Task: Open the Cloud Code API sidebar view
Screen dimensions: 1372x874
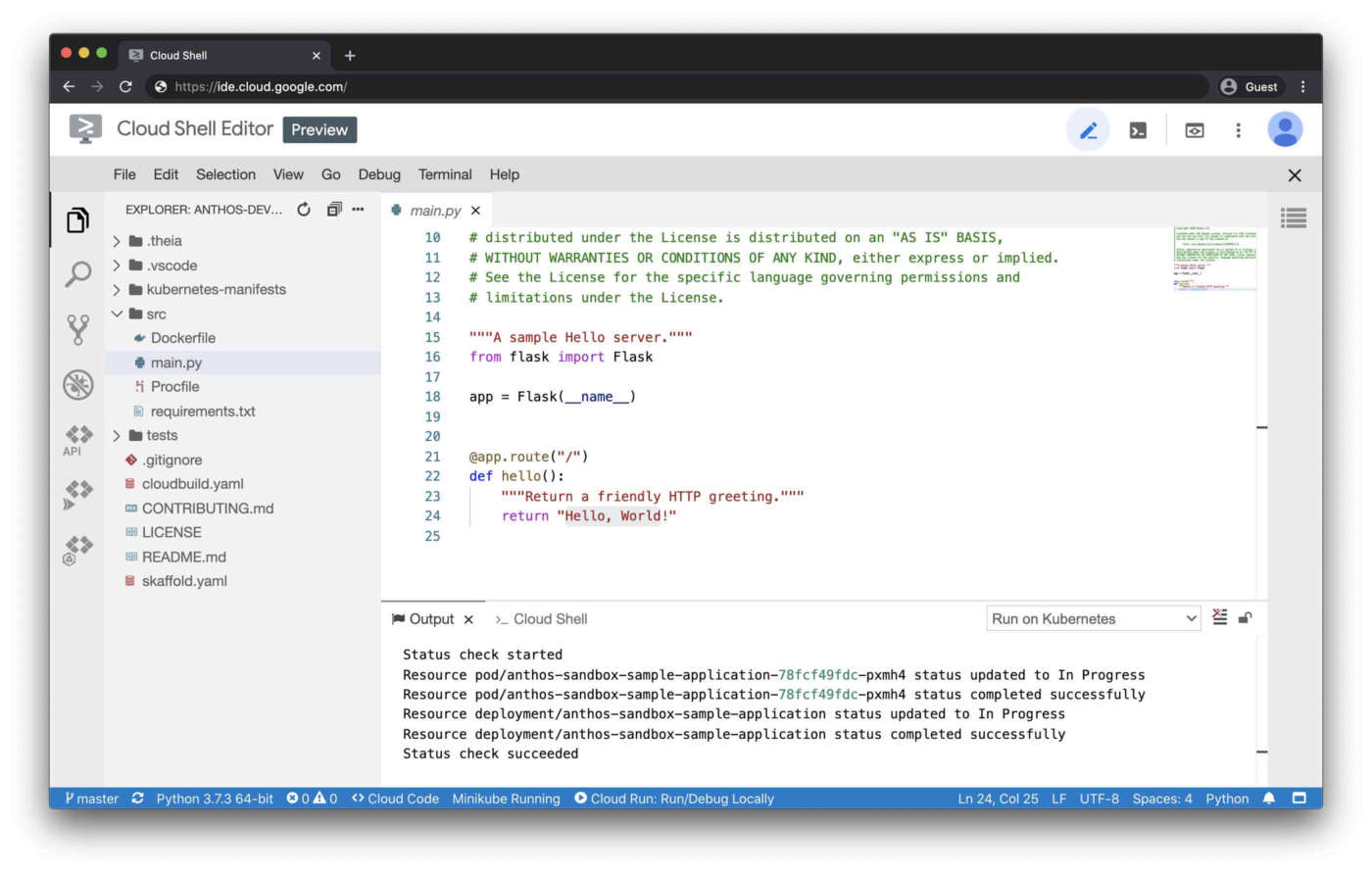Action: coord(77,439)
